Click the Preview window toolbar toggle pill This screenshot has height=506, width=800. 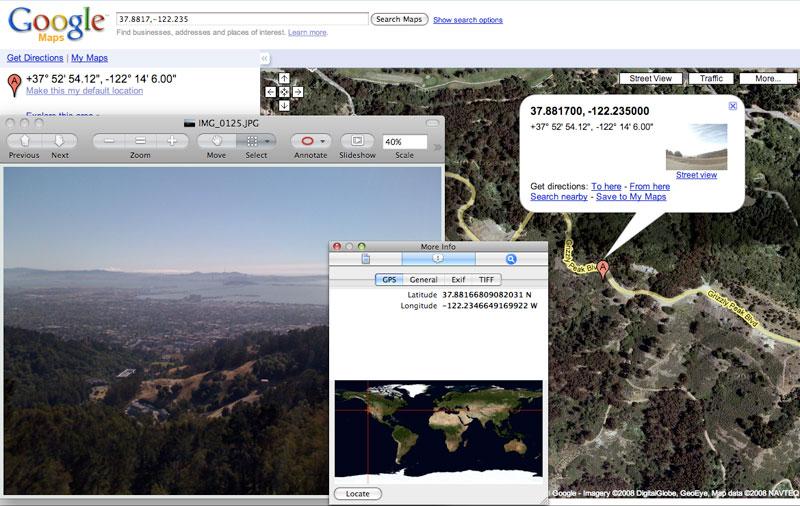pyautogui.click(x=432, y=123)
